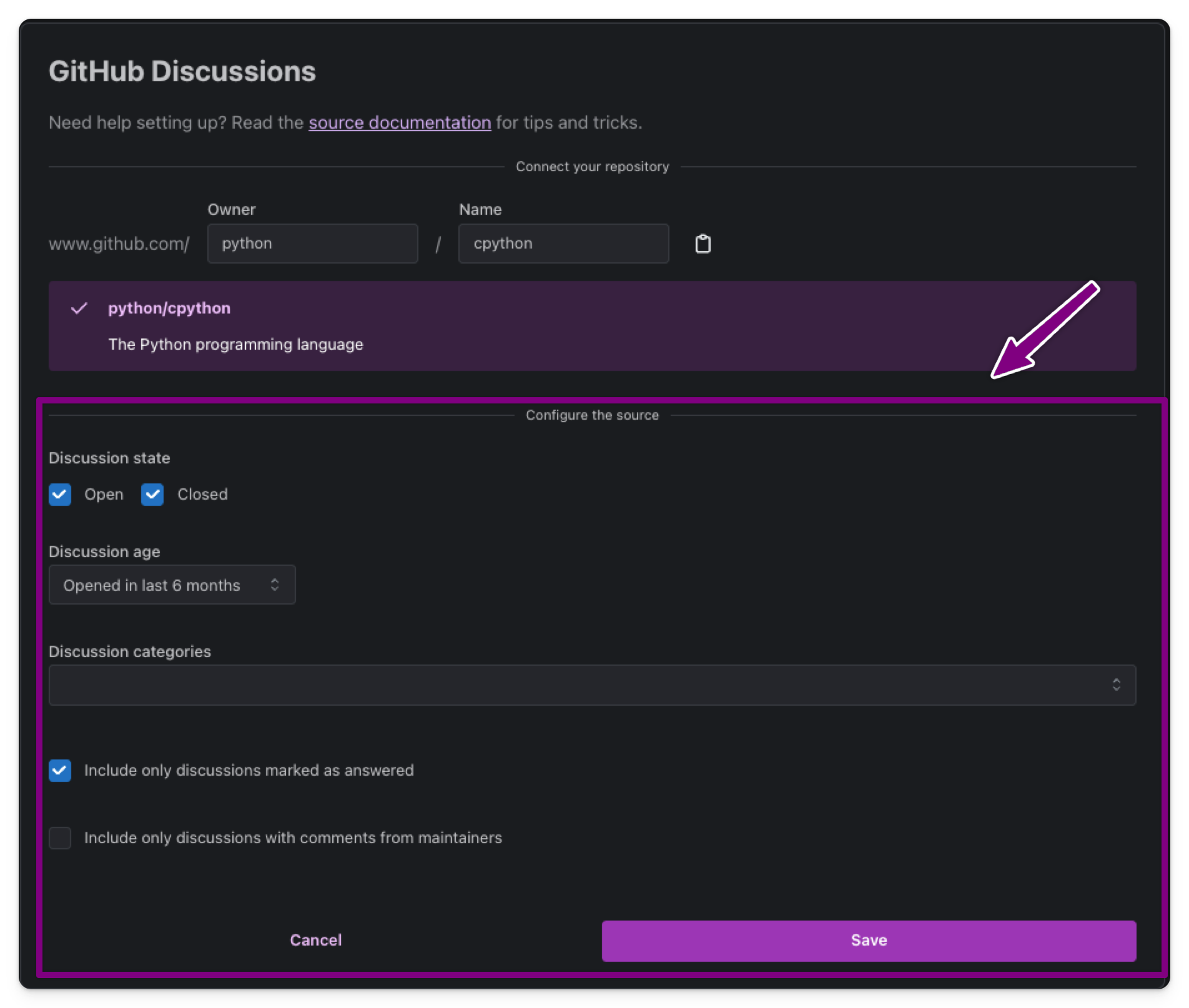
Task: Click the 'Discussion categories' label
Action: pos(130,652)
